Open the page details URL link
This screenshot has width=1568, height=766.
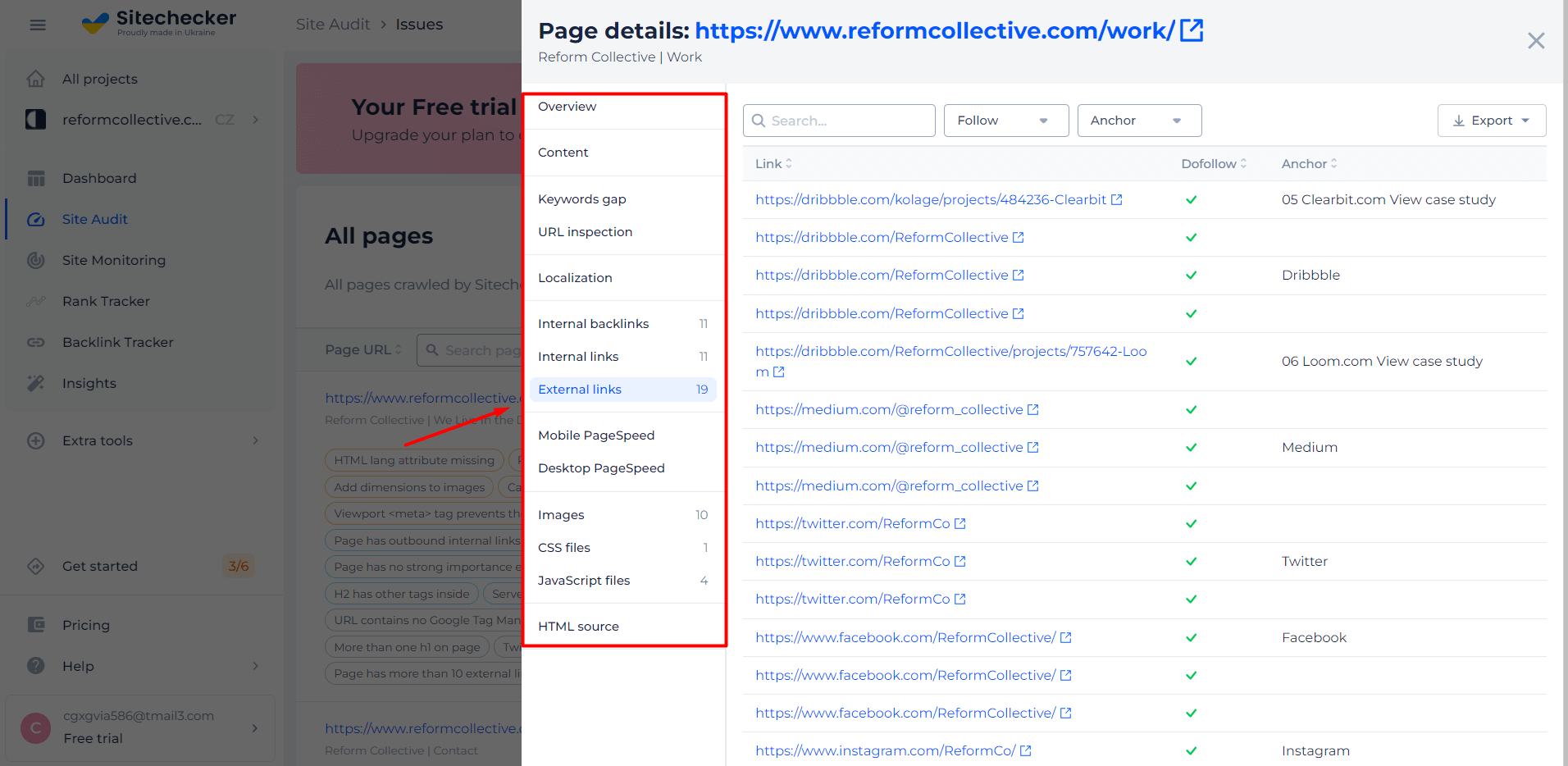tap(935, 30)
